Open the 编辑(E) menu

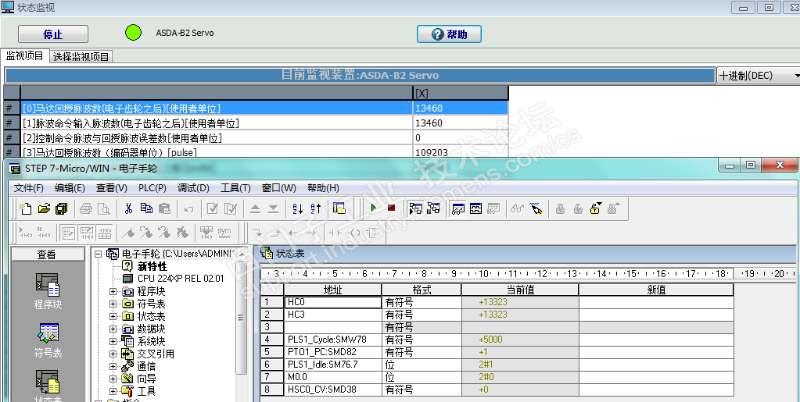70,188
